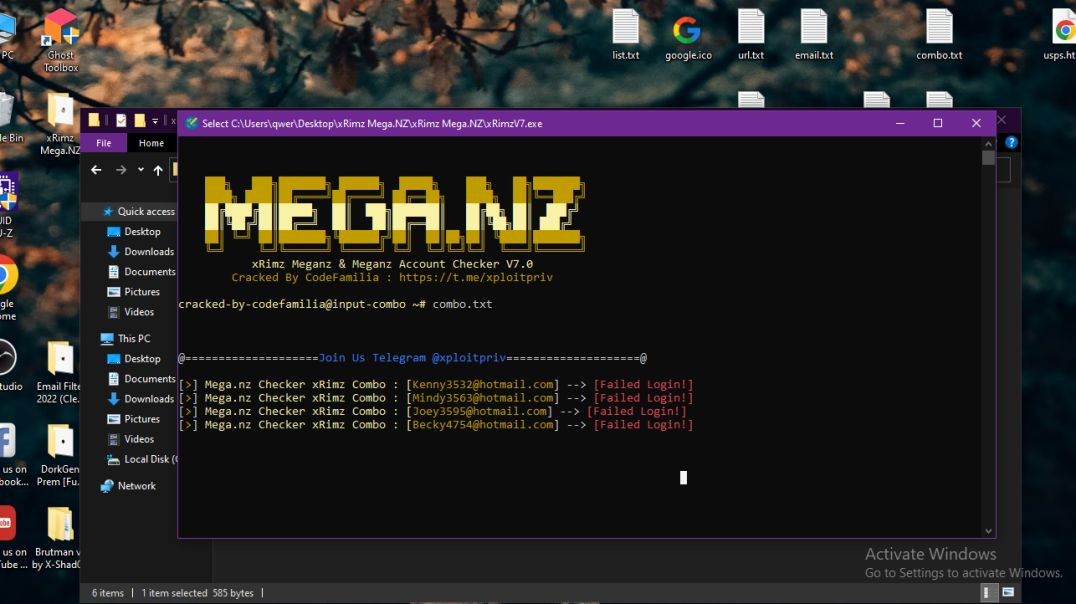Screen dimensions: 1076x604
Task: Close the xRimzV7.exe console window
Action: pyautogui.click(x=976, y=123)
